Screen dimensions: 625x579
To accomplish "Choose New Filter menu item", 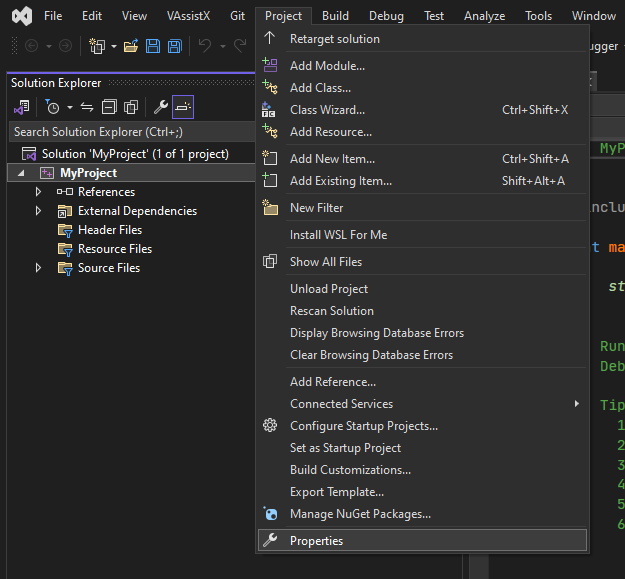I will 423,208.
